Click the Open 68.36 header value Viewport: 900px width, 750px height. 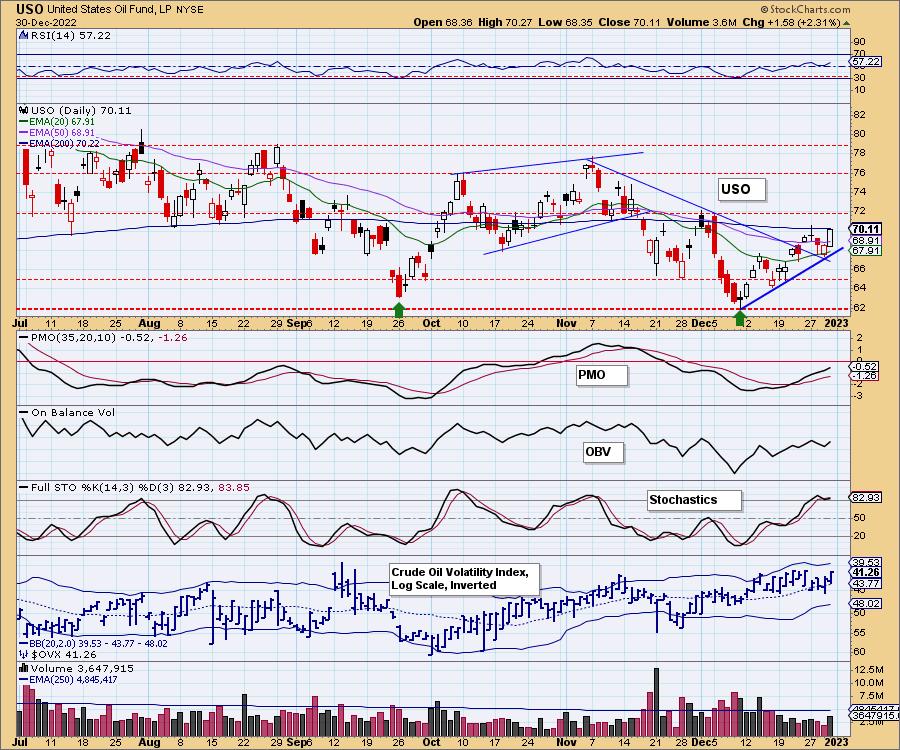coord(443,22)
